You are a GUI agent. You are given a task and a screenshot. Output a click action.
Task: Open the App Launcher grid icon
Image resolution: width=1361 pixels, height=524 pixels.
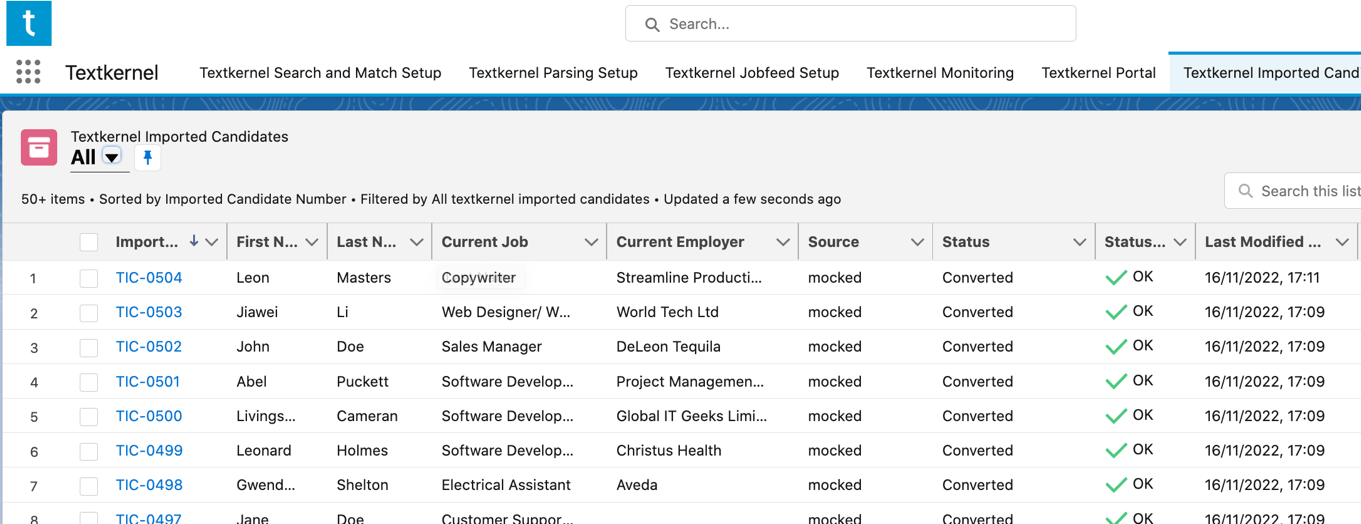(x=28, y=72)
